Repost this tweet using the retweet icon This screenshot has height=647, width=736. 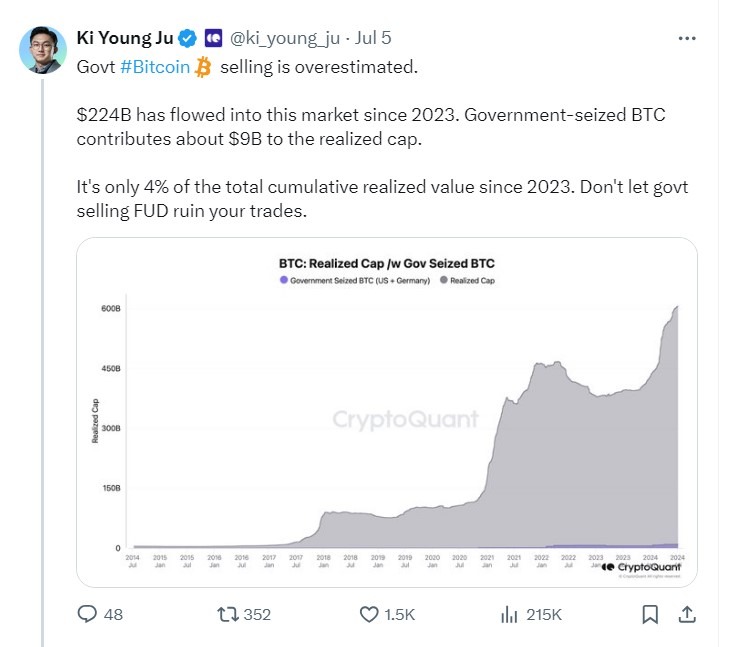tap(228, 614)
